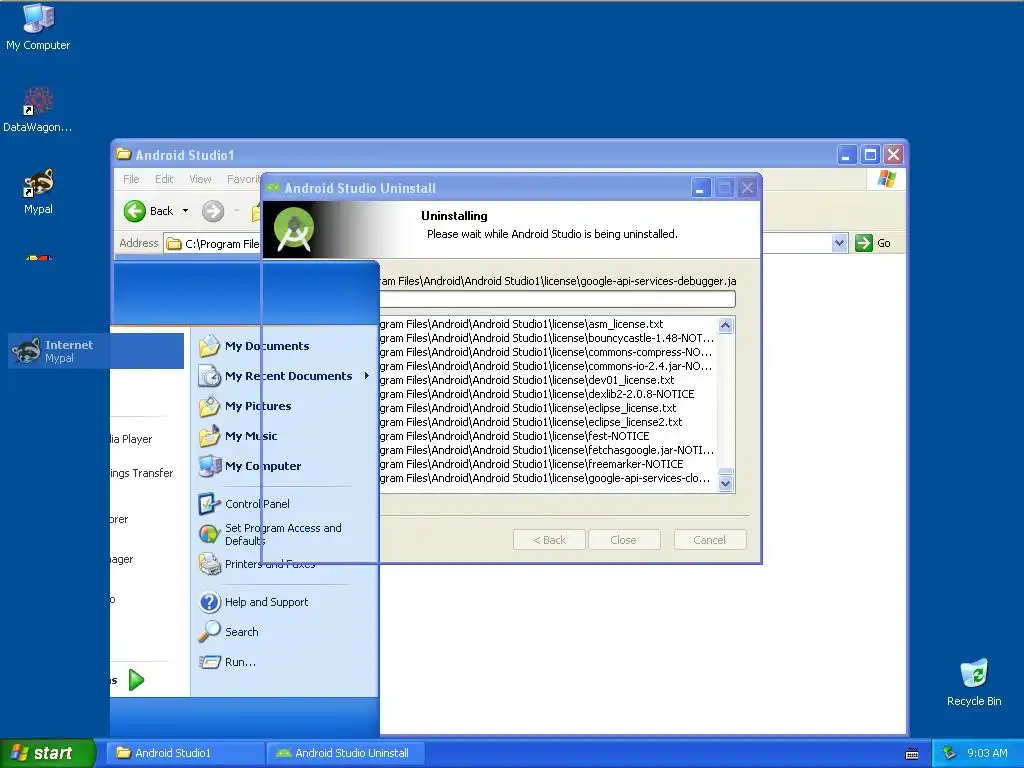Open the Edit menu in Explorer
Screen dimensions: 1024x768
coord(164,179)
